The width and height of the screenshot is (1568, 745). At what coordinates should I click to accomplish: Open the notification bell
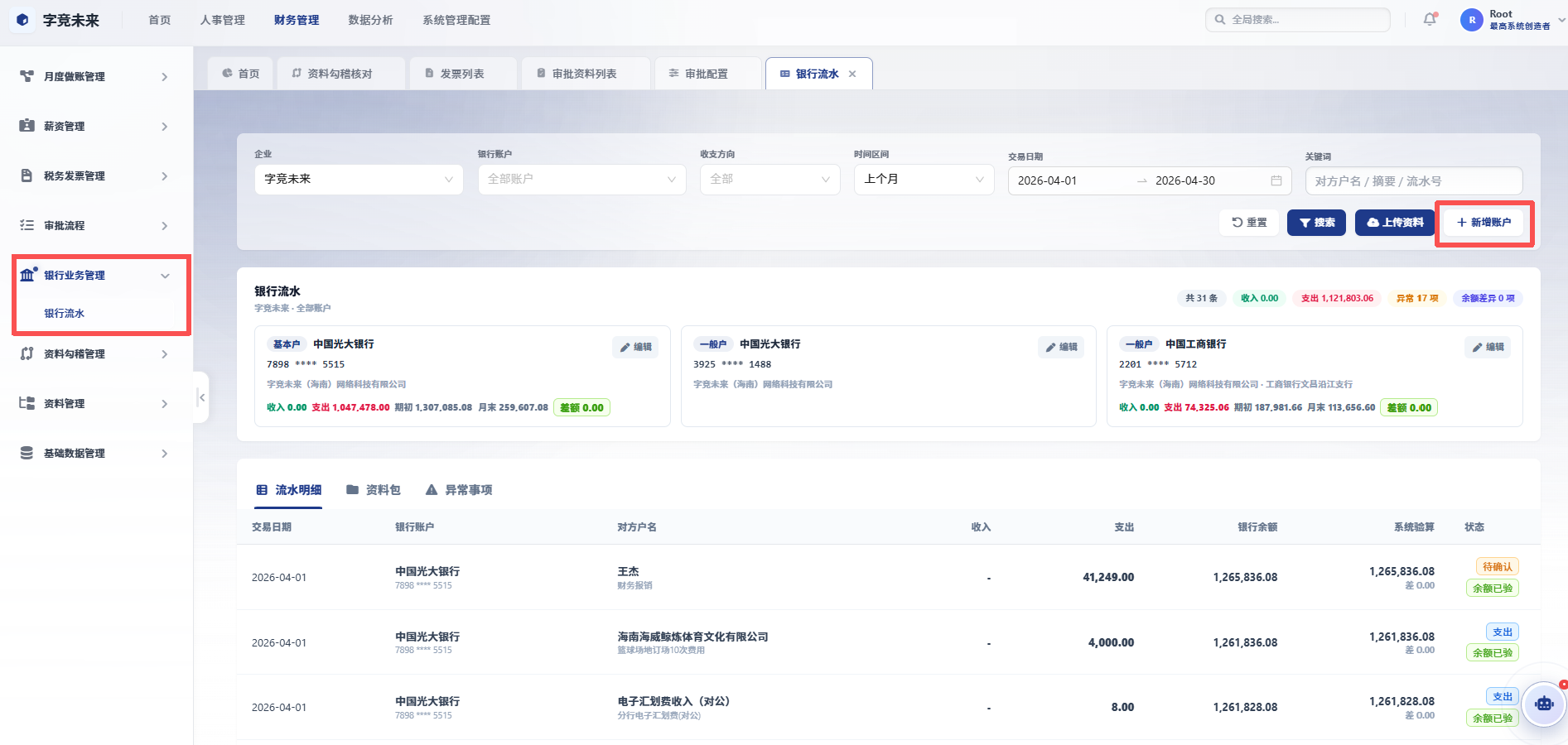coord(1430,19)
